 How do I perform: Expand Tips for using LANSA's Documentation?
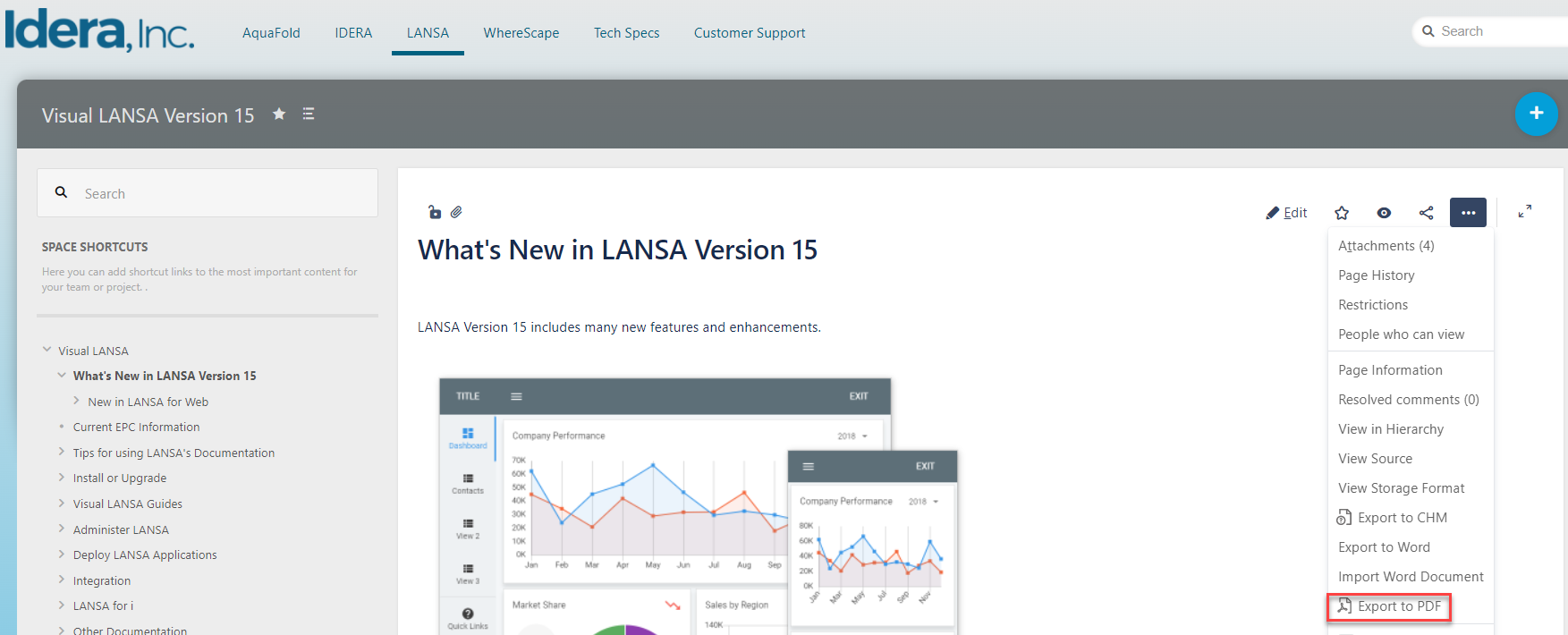[x=62, y=453]
